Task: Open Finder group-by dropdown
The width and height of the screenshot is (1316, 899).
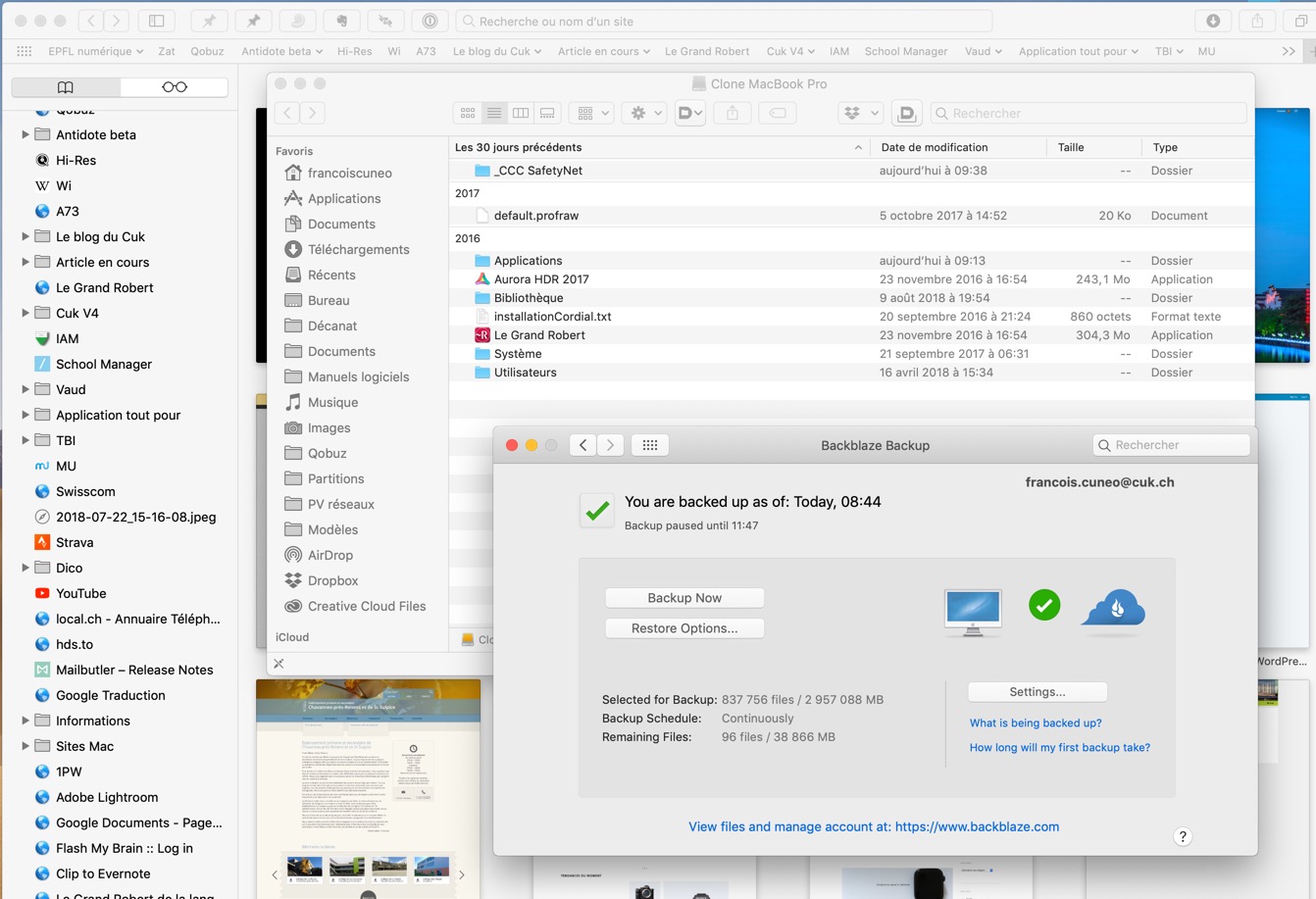Action: click(x=592, y=113)
